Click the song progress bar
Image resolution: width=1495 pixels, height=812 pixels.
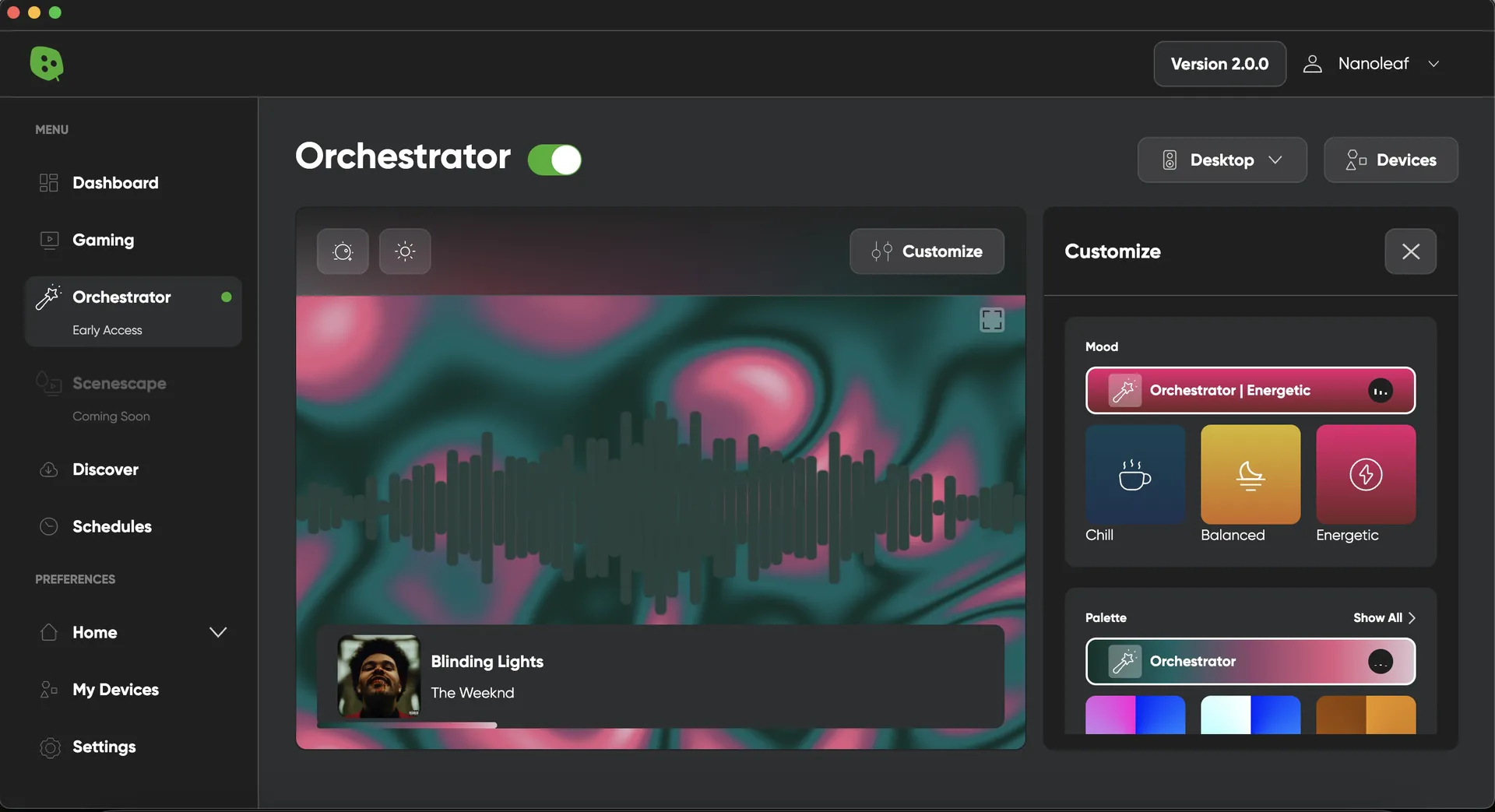pyautogui.click(x=660, y=725)
